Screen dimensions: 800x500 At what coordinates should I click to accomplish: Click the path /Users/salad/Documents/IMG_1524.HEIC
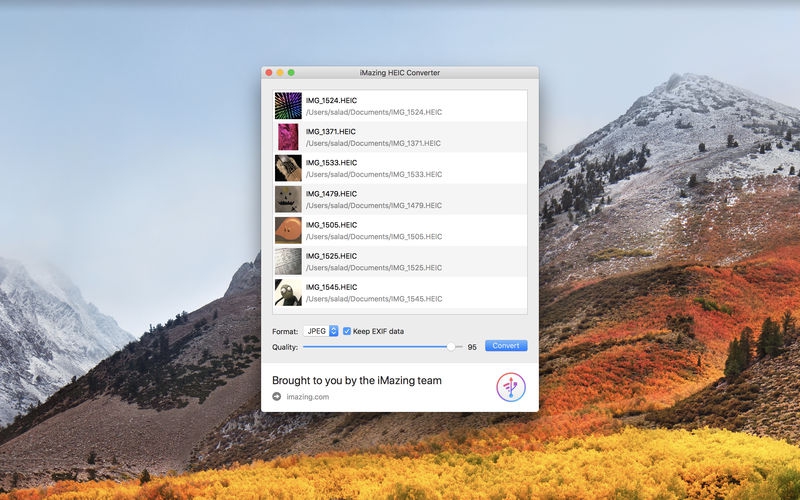click(374, 112)
